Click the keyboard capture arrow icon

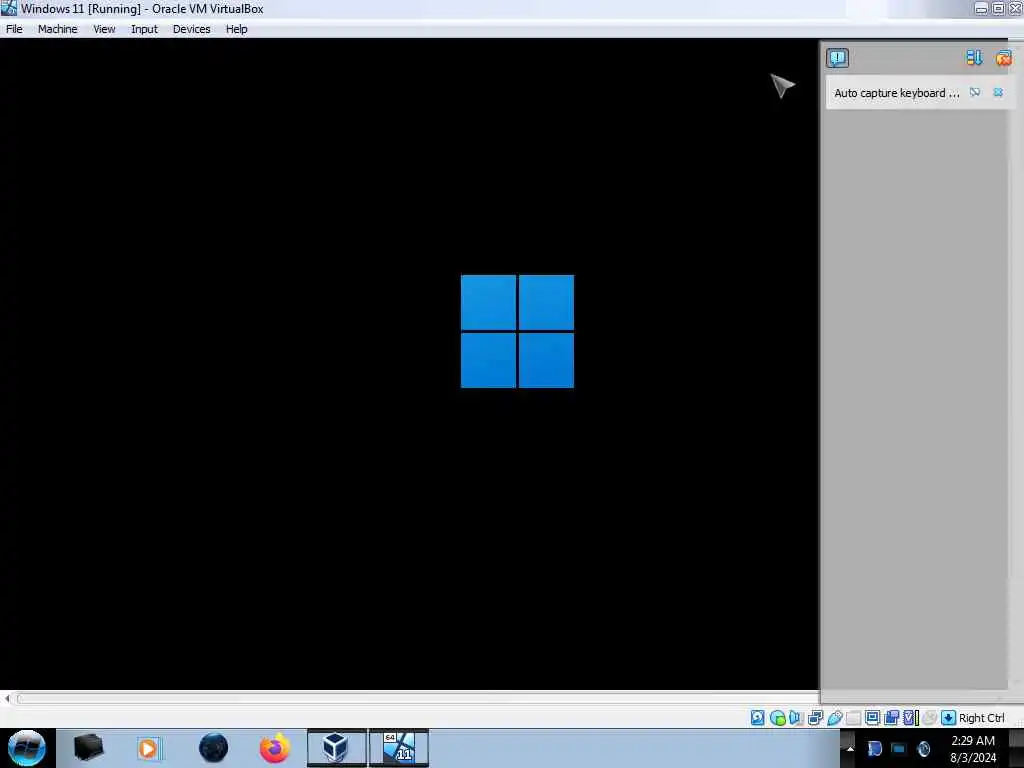(948, 718)
